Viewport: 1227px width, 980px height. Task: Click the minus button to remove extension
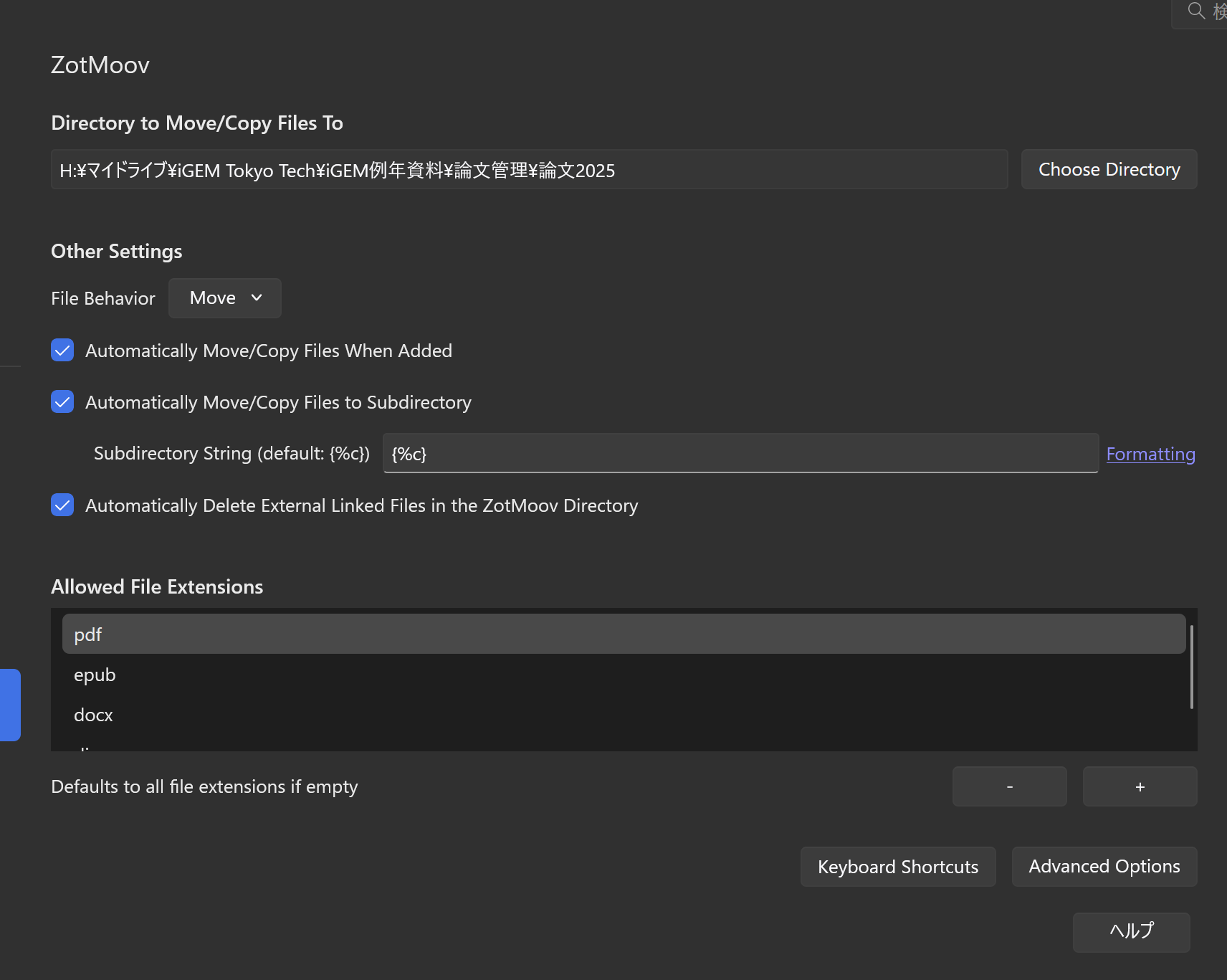coord(1009,786)
